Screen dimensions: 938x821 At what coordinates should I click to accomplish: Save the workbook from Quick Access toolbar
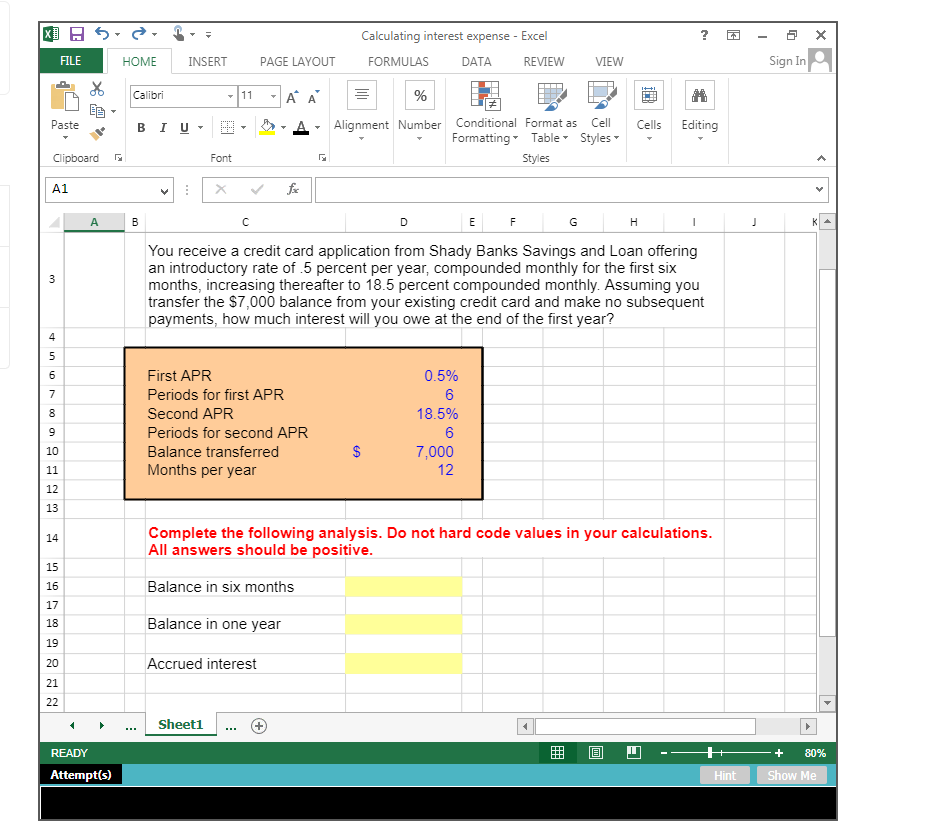coord(77,34)
